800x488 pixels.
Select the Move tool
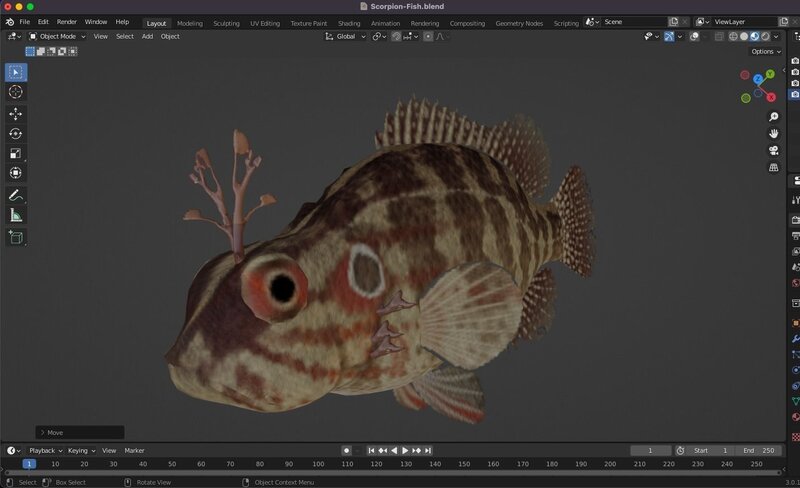tap(16, 114)
